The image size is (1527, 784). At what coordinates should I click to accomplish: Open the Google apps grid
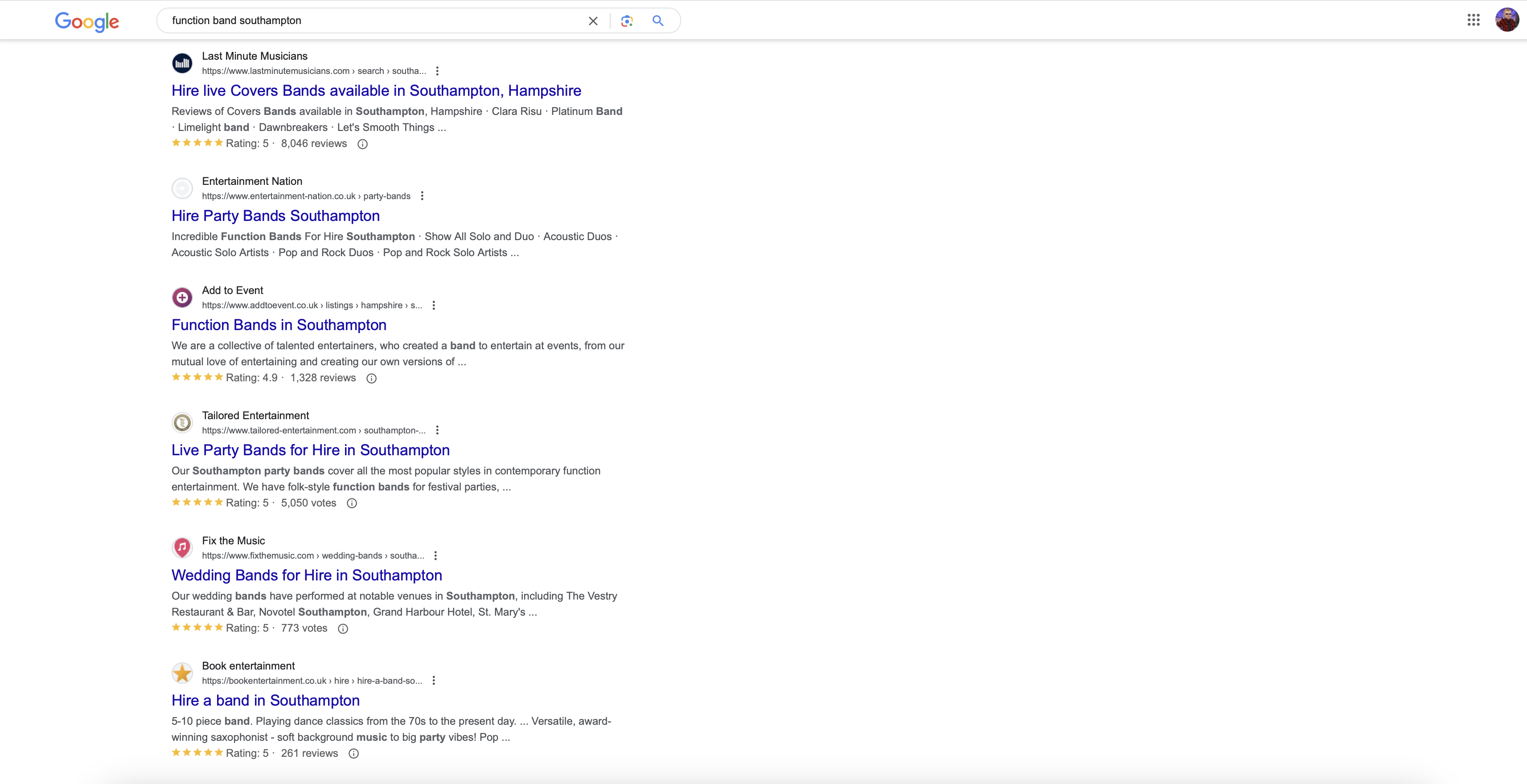point(1474,20)
